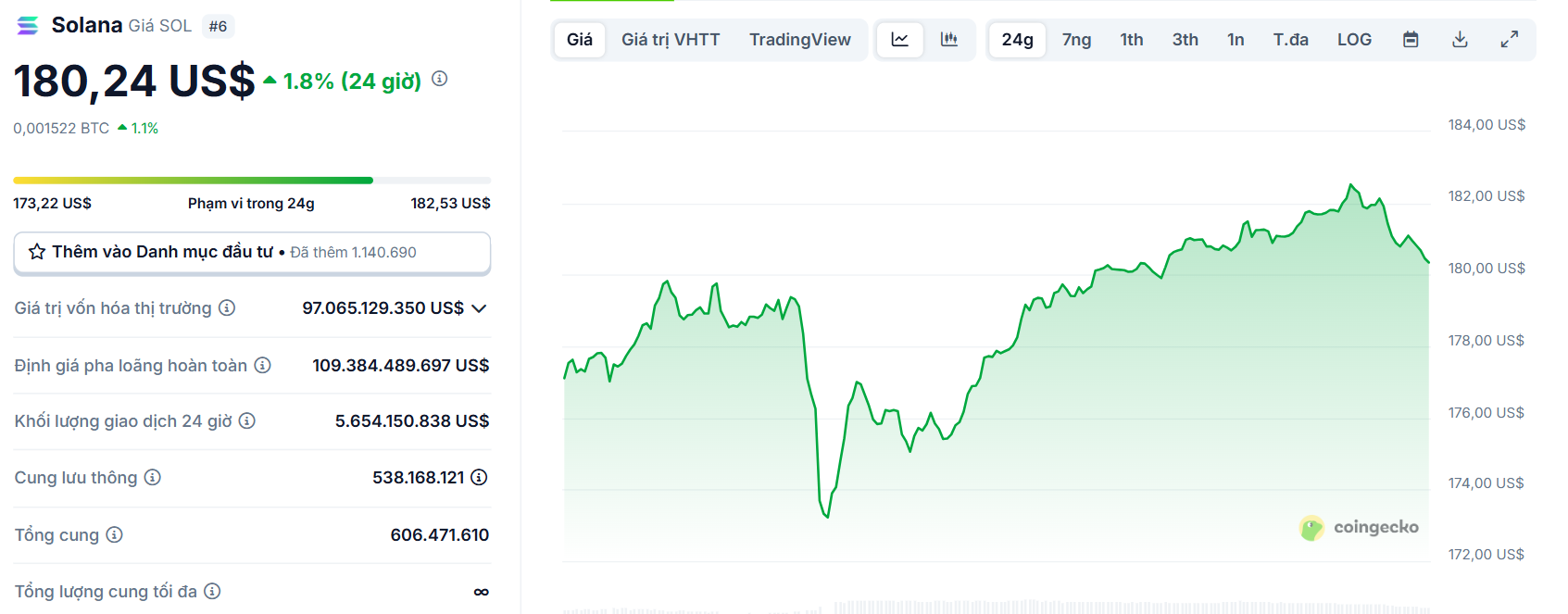Expand chart to fullscreen
Image resolution: width=1568 pixels, height=614 pixels.
coord(1509,40)
